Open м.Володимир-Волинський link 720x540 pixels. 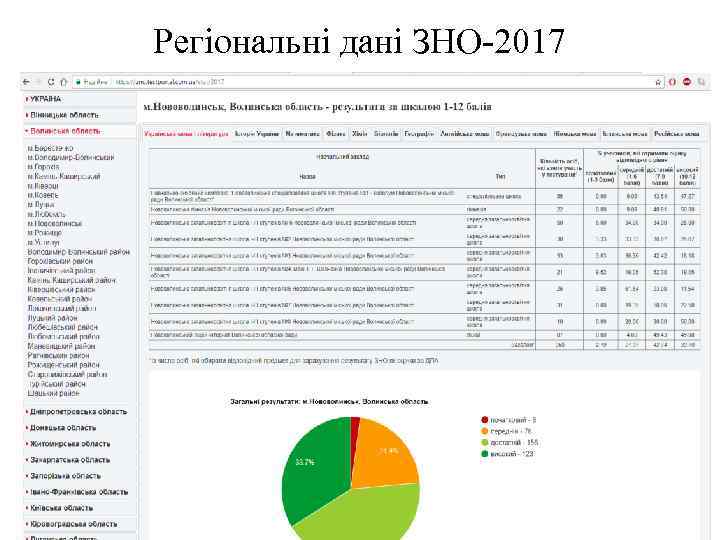[71, 158]
